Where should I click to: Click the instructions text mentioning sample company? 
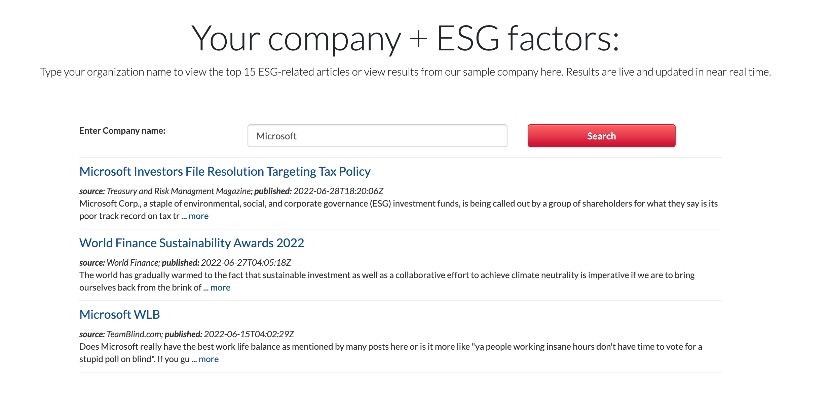(x=405, y=73)
